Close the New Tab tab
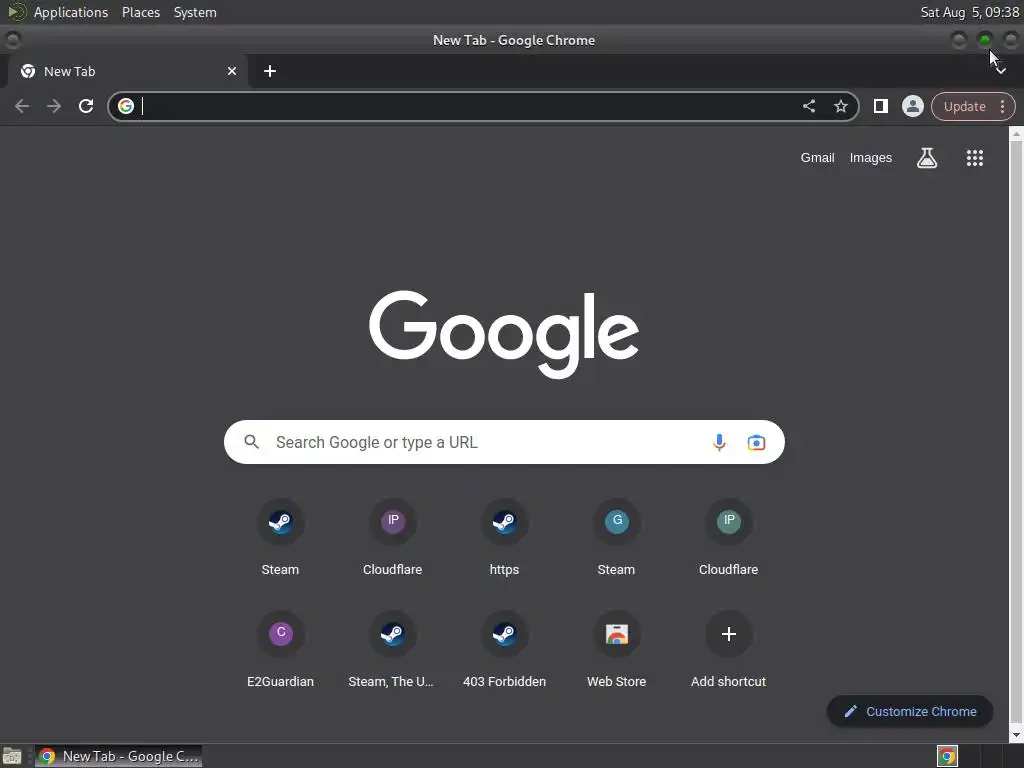1024x768 pixels. click(232, 71)
